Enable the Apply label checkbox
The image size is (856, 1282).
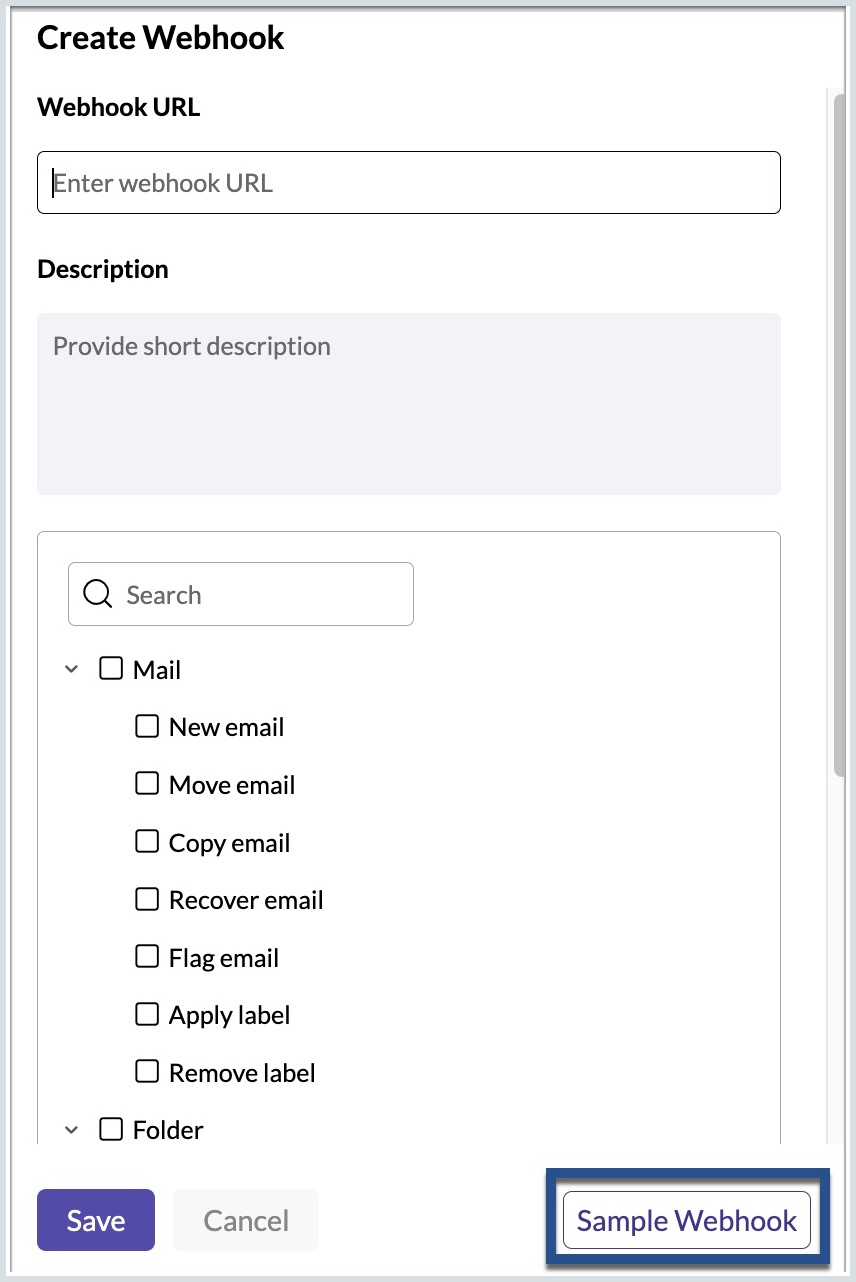pyautogui.click(x=147, y=1014)
